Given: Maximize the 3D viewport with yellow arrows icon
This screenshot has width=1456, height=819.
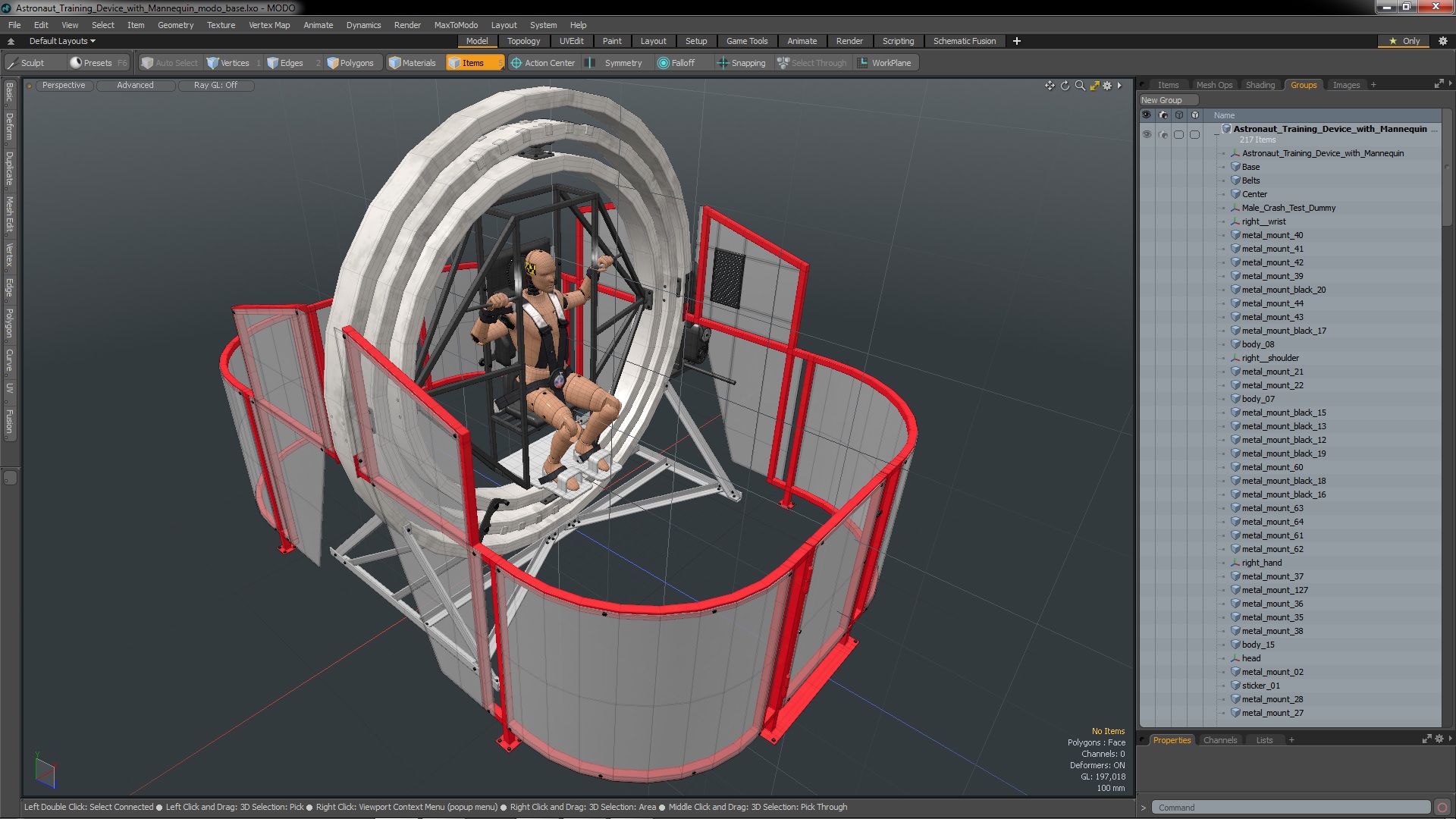Looking at the screenshot, I should pos(1094,86).
